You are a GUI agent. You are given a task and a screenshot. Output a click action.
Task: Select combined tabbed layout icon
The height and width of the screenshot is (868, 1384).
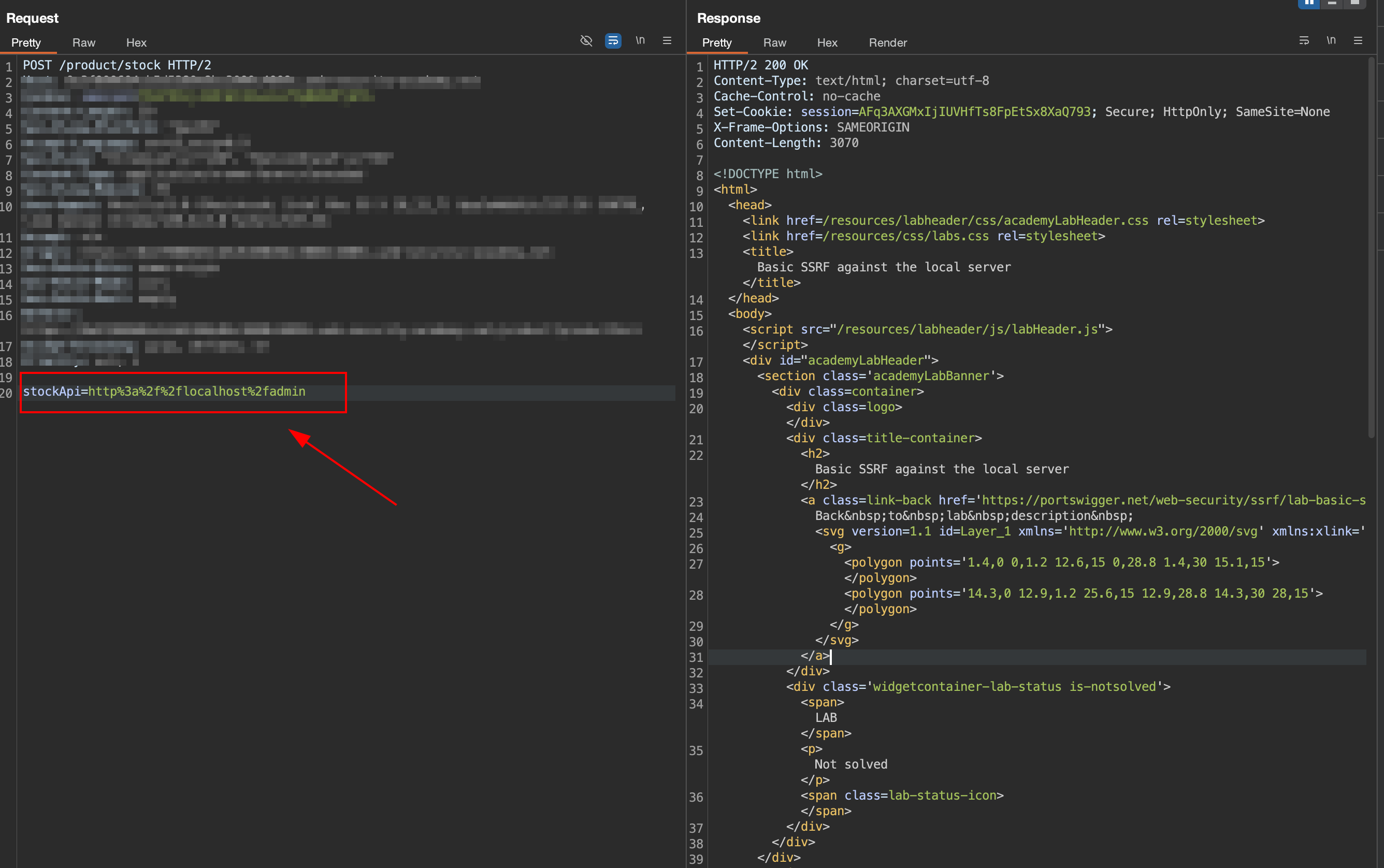pos(1354,4)
